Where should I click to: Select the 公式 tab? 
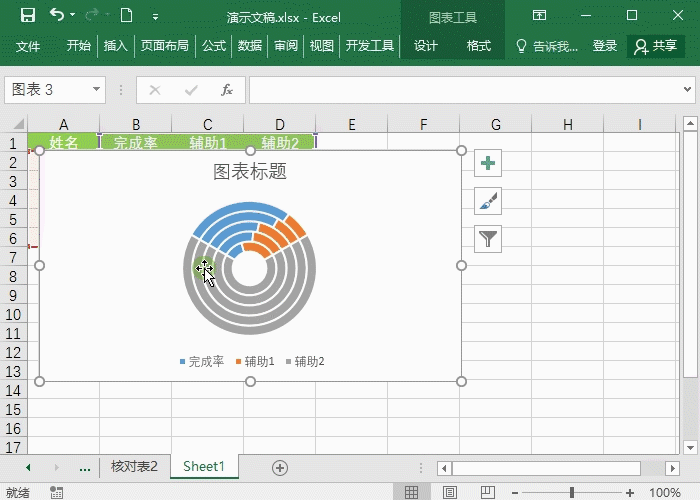tap(214, 46)
